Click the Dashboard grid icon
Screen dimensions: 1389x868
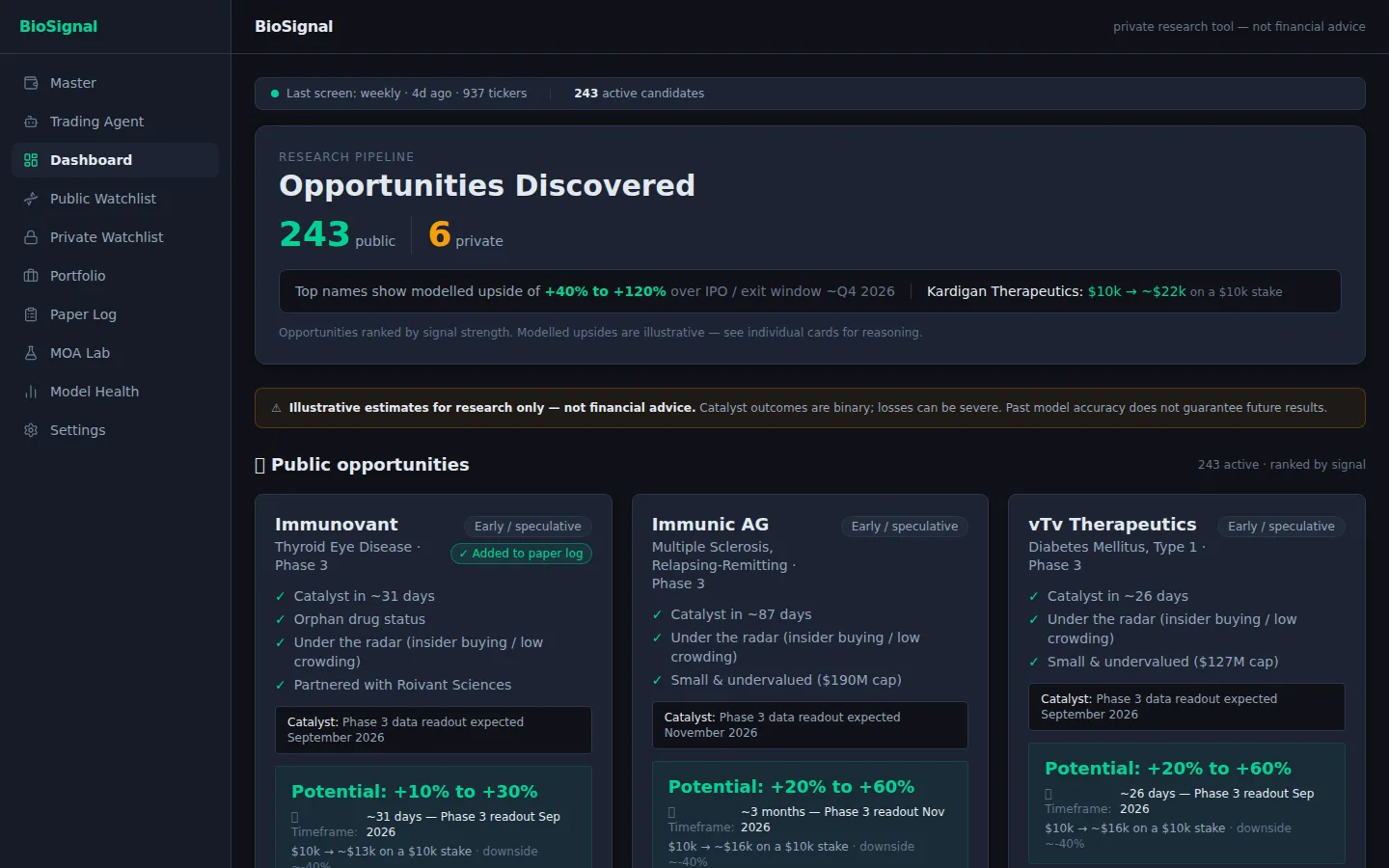coord(31,160)
